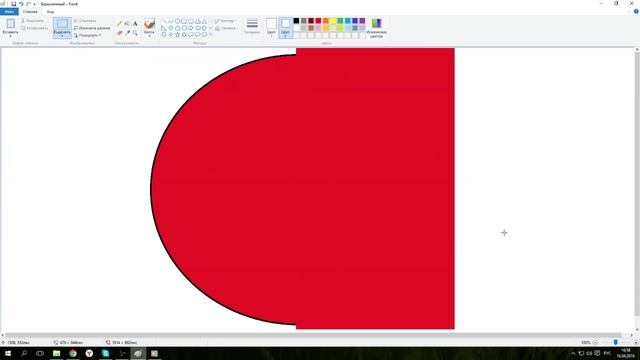
Task: Select the five-point star shape
Action: click(178, 35)
